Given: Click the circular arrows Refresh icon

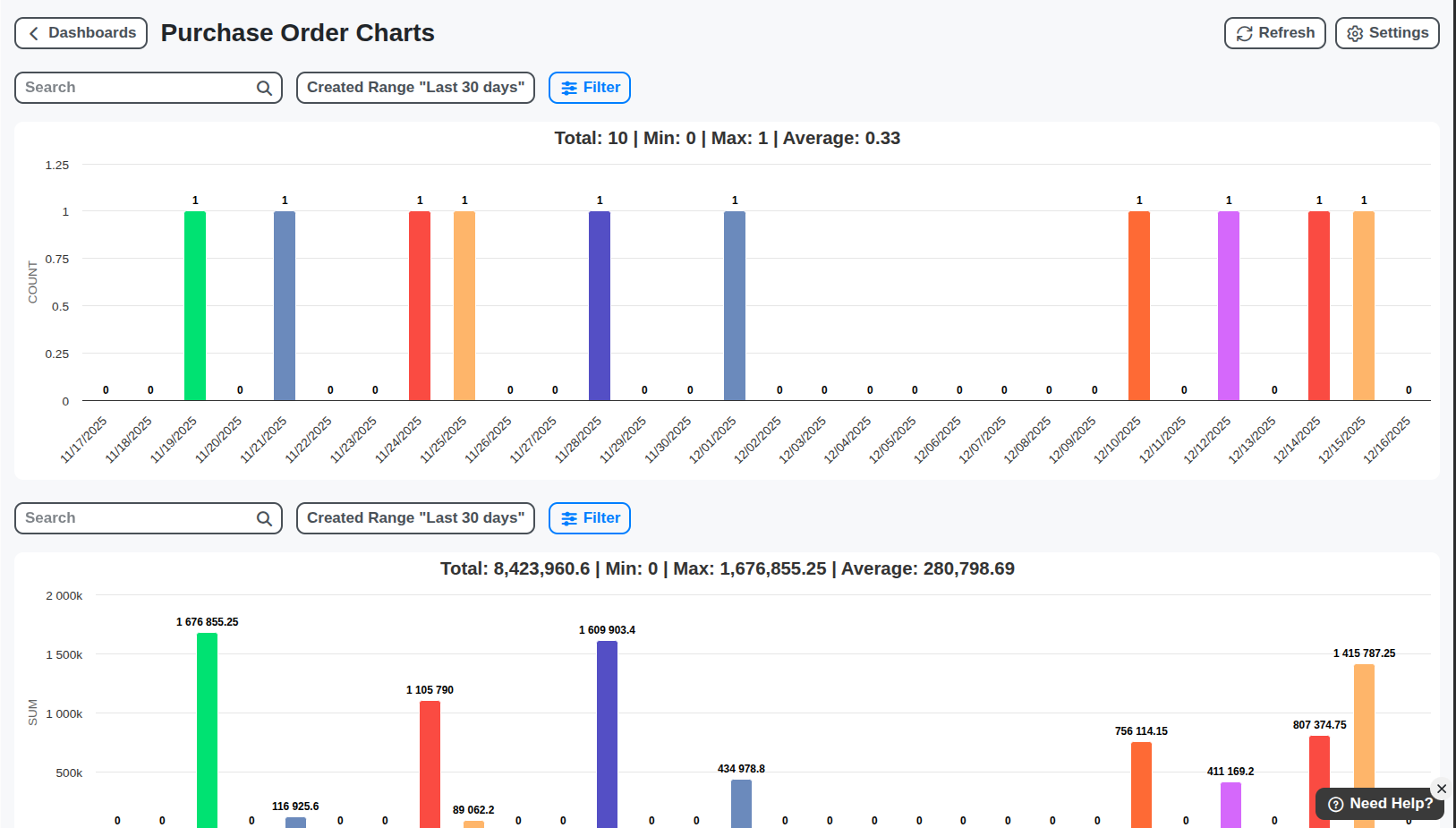Looking at the screenshot, I should (1244, 33).
